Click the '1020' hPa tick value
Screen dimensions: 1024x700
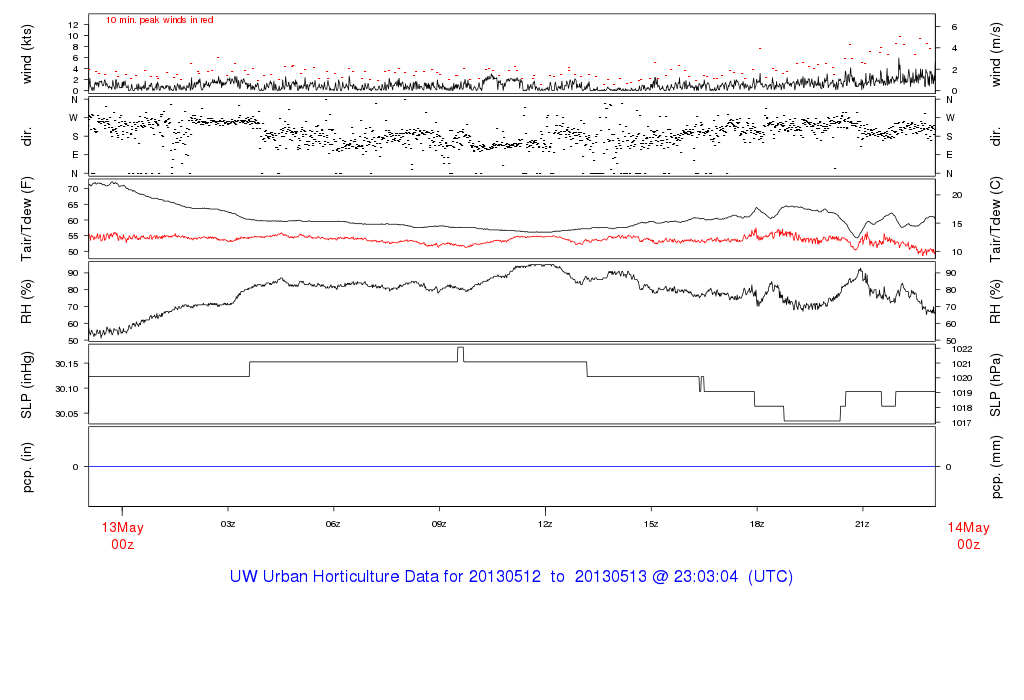pyautogui.click(x=963, y=378)
